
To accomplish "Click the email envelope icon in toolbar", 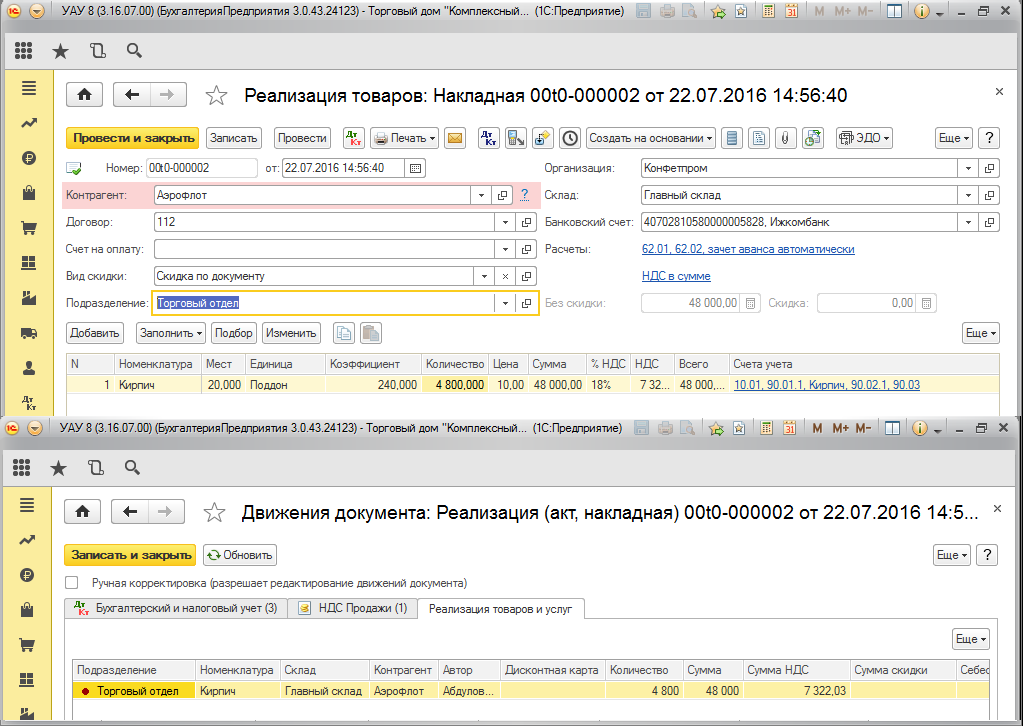I will coord(455,138).
